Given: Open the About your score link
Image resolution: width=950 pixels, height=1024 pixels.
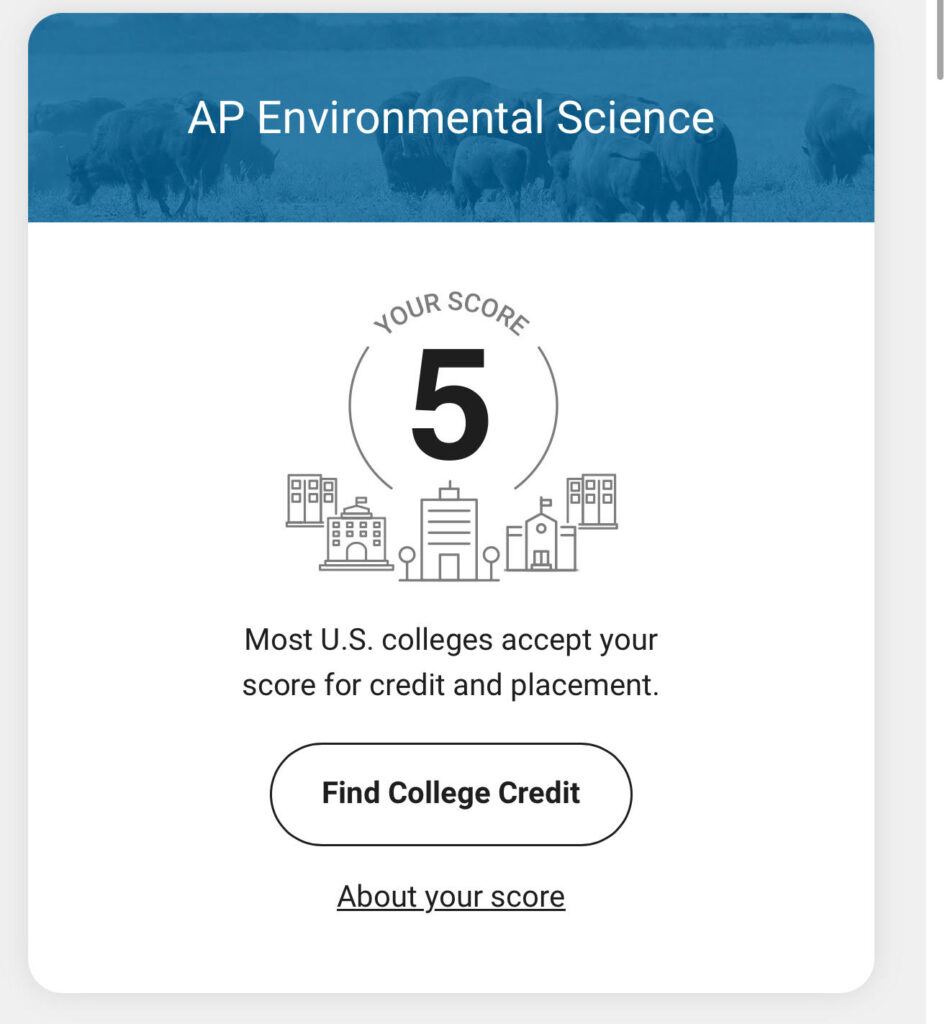Looking at the screenshot, I should click(451, 897).
